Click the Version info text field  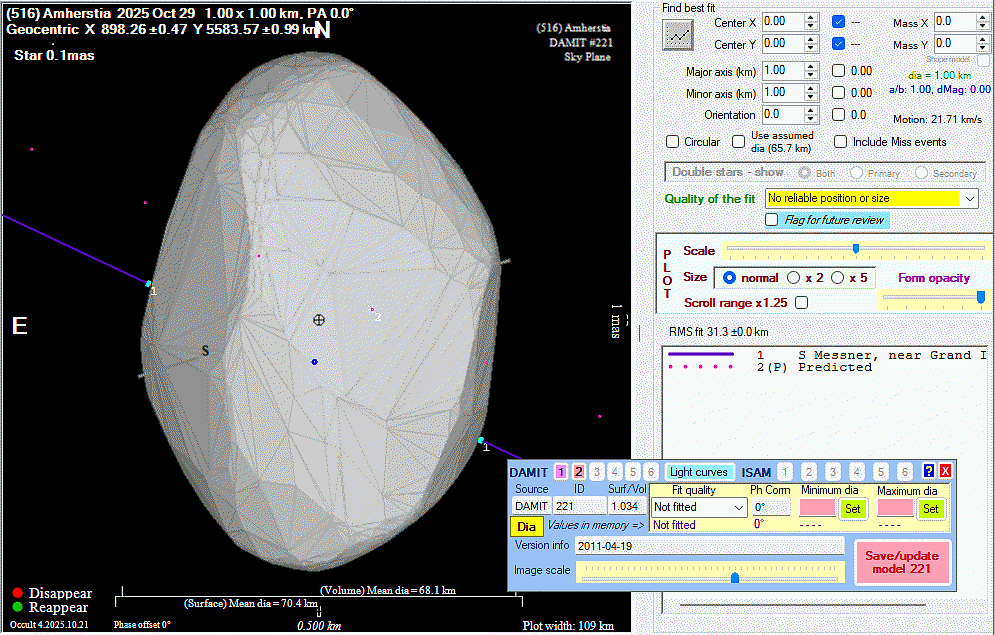pyautogui.click(x=711, y=546)
